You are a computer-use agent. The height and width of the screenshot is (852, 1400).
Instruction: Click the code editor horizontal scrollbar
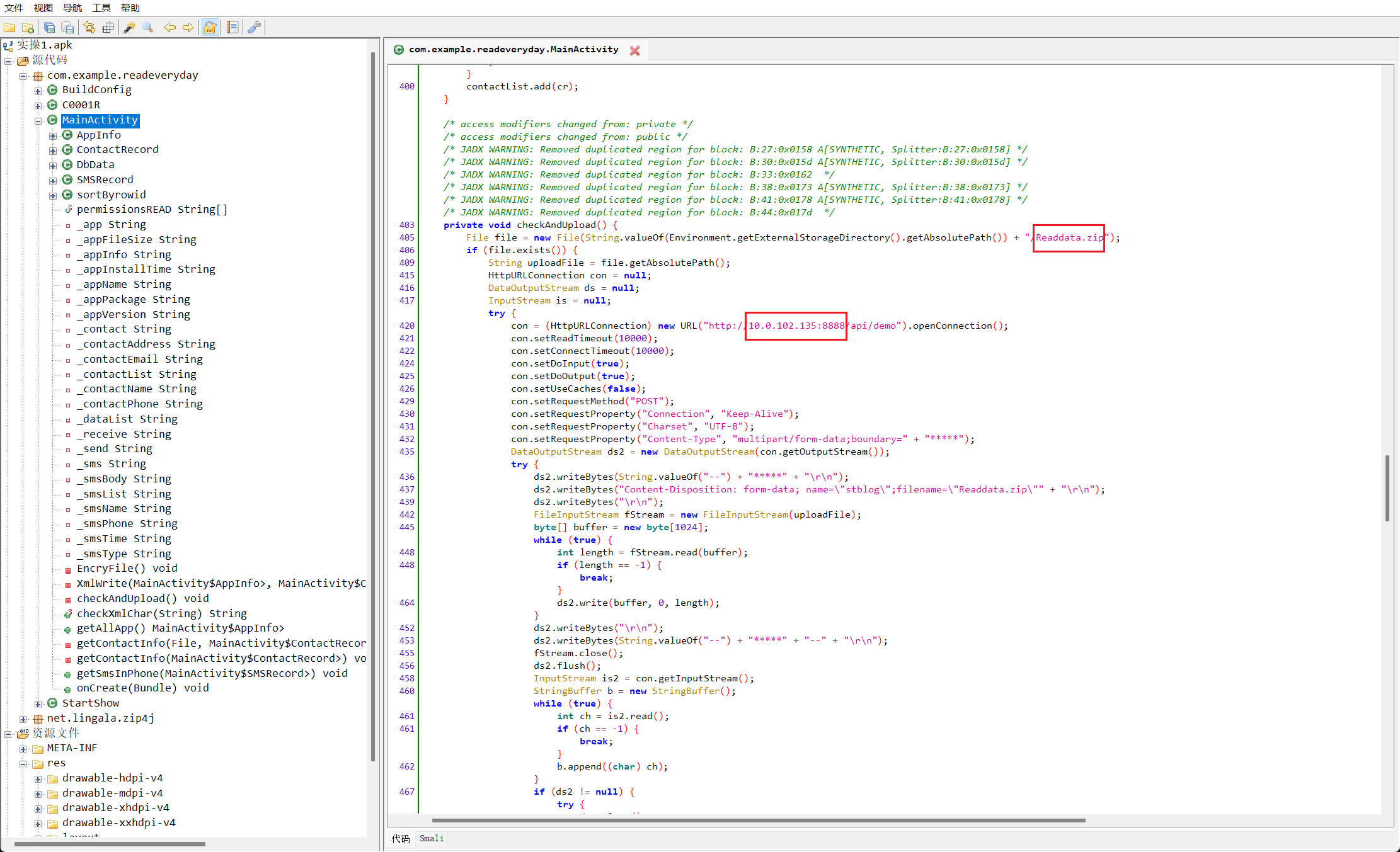(759, 821)
